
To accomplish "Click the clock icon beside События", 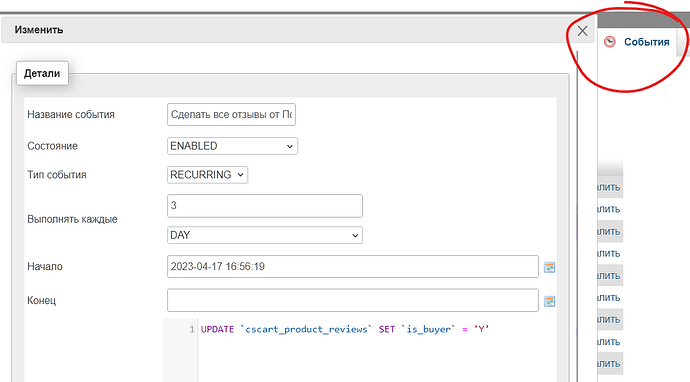I will point(609,42).
